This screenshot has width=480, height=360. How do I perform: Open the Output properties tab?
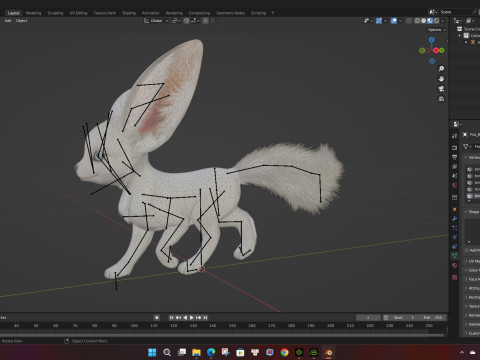click(x=455, y=157)
